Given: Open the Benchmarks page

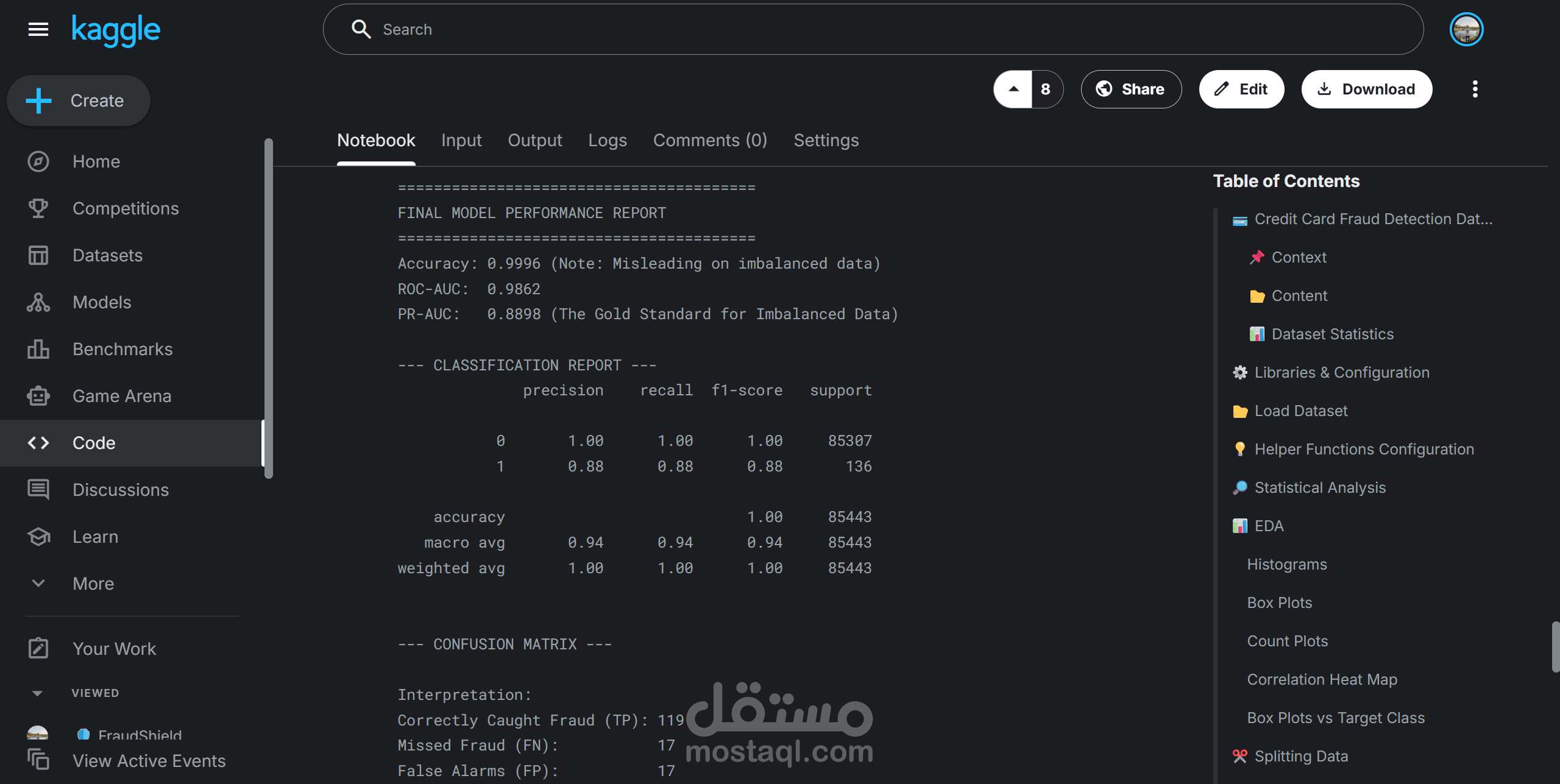Looking at the screenshot, I should (x=122, y=349).
